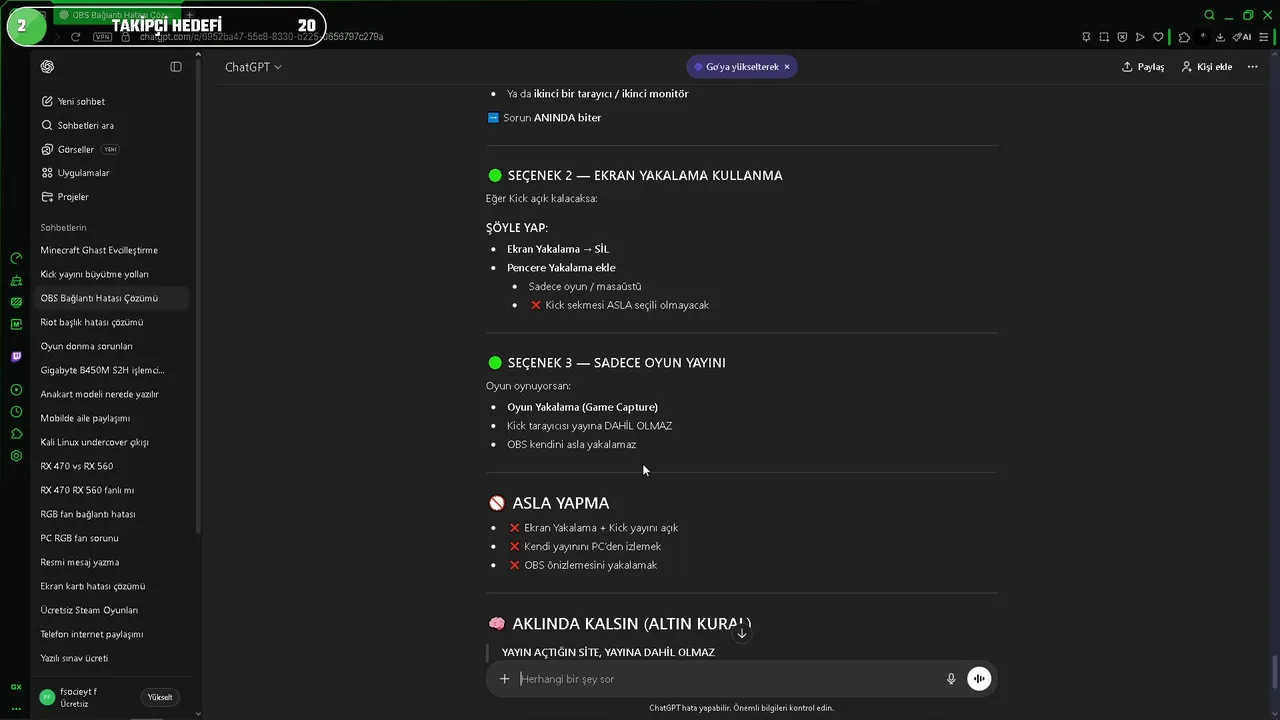Screen dimensions: 1280x720
Task: Open Sohbetleri ara to search chats
Action: (x=77, y=125)
